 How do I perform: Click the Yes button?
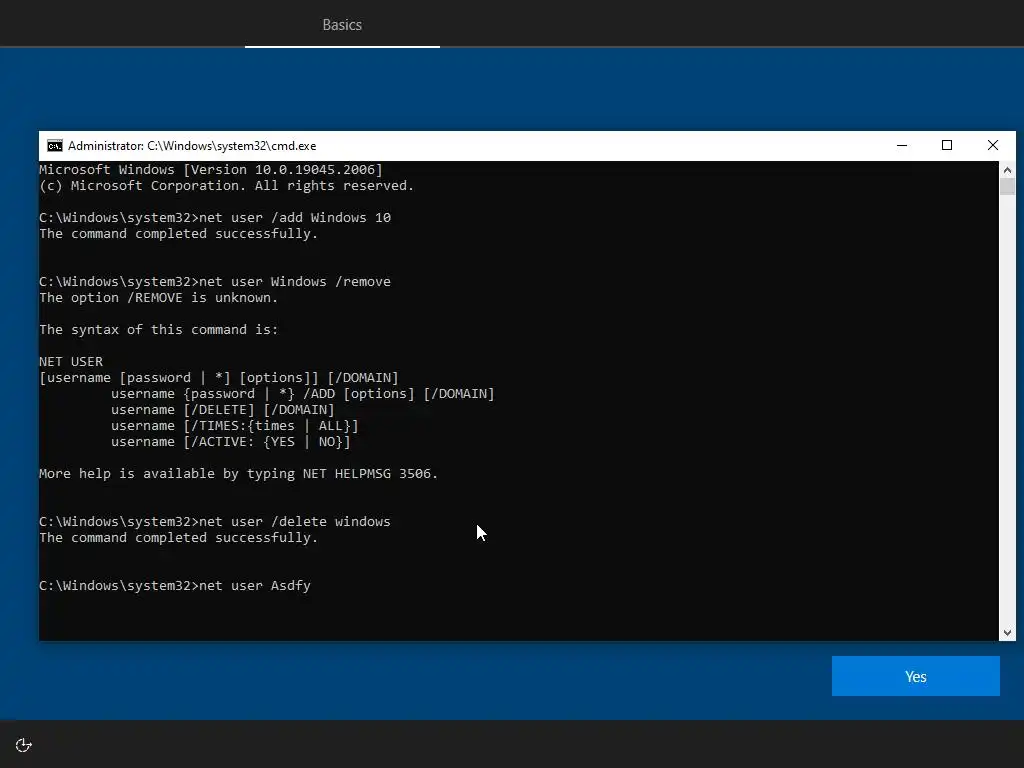pos(915,676)
